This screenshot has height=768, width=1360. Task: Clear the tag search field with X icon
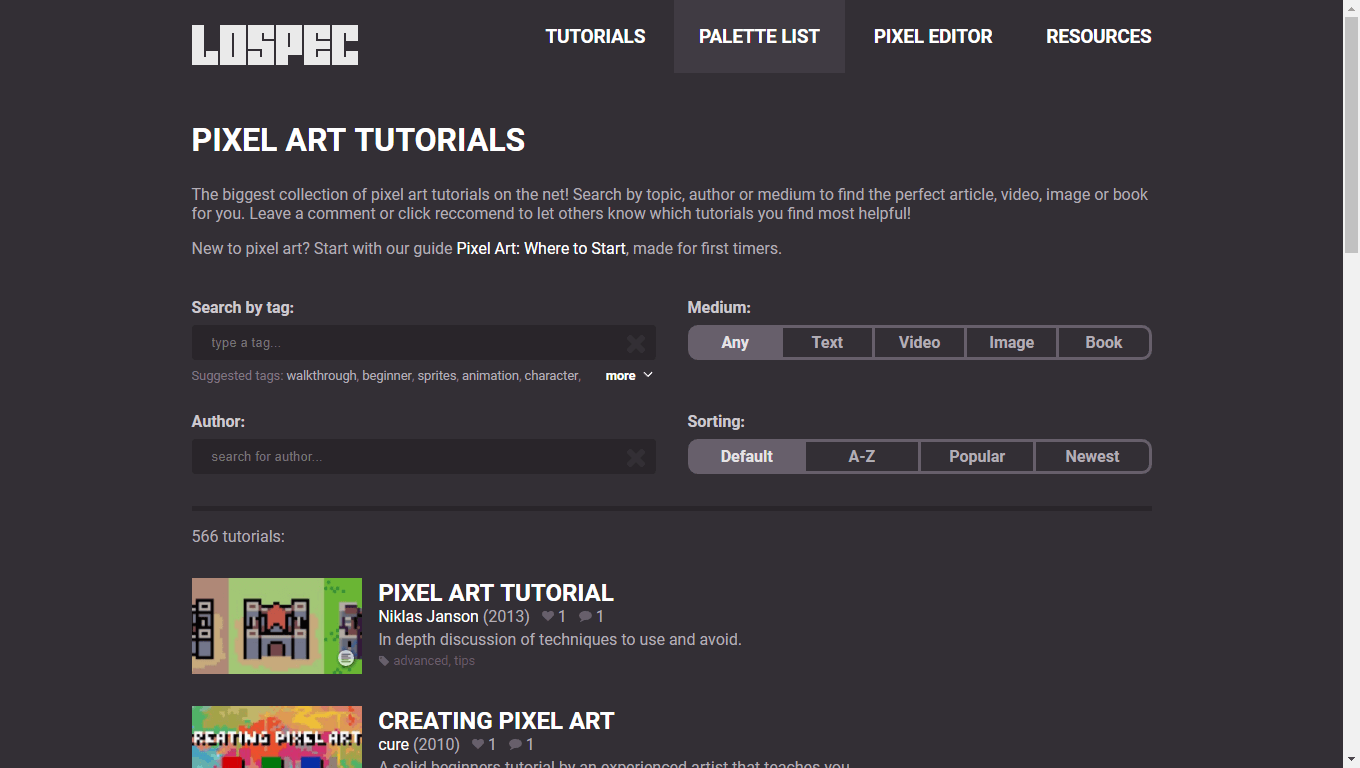click(x=635, y=344)
